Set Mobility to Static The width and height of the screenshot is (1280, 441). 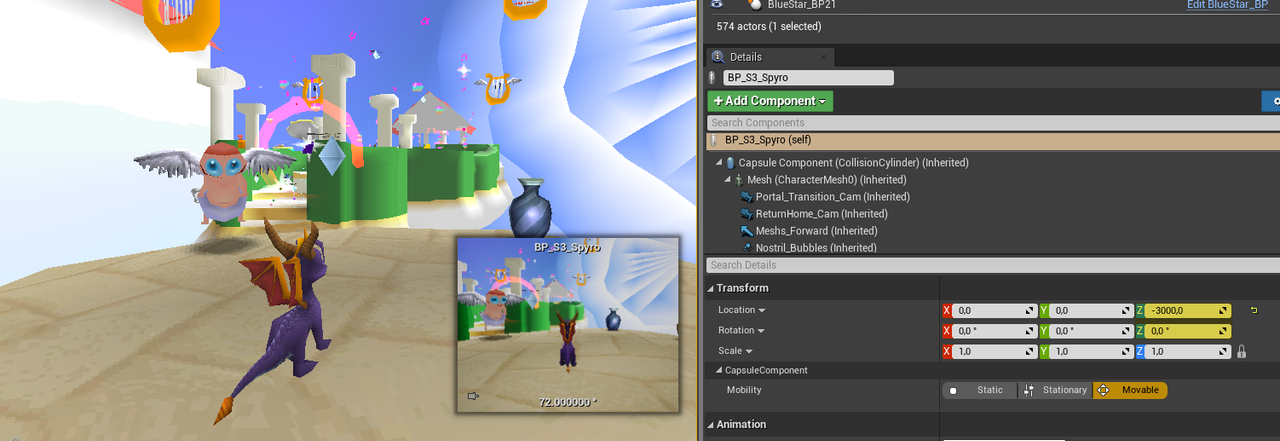[979, 390]
